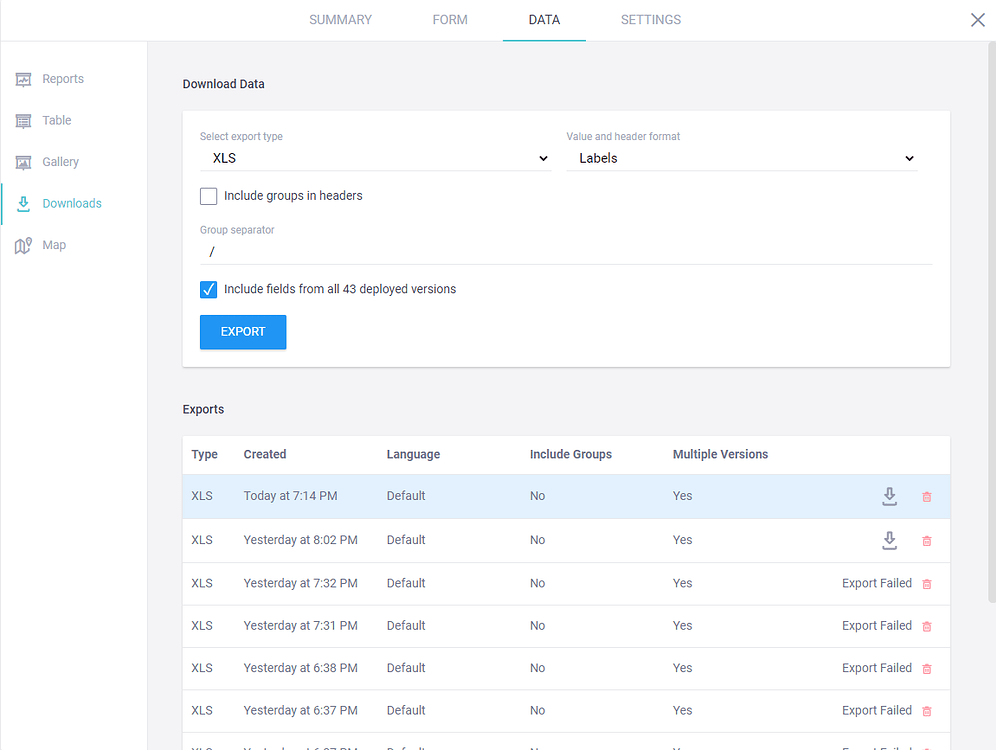Open the Reports section in the sidebar
Image resolution: width=996 pixels, height=750 pixels.
pyautogui.click(x=62, y=78)
